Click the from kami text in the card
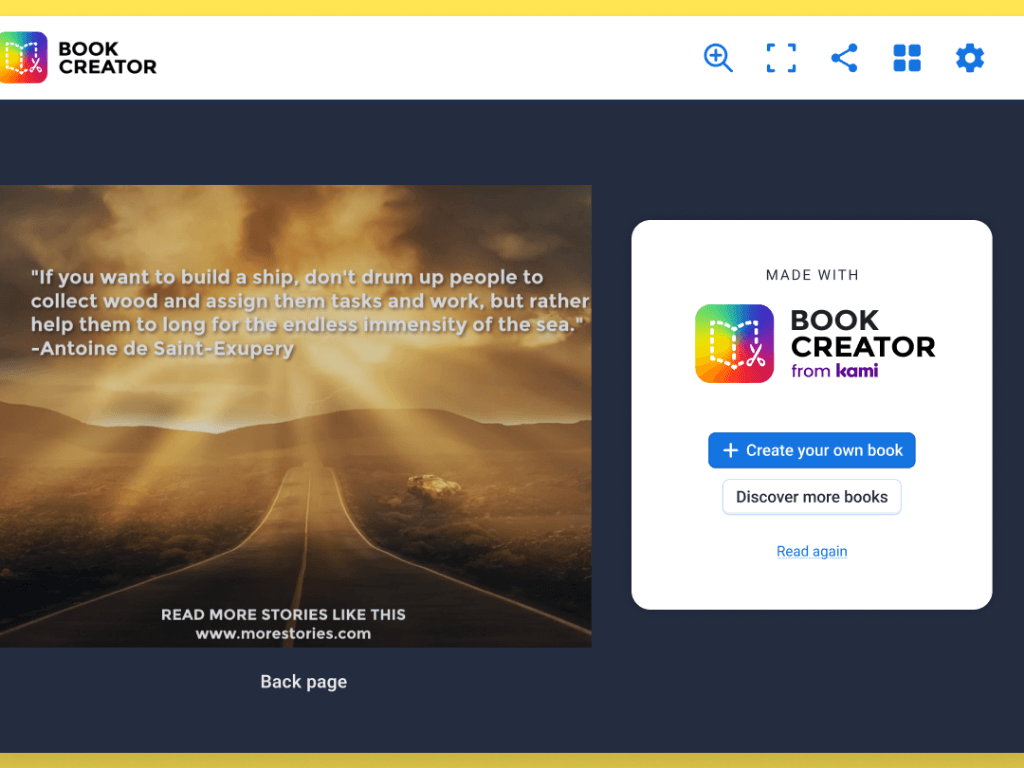 835,371
